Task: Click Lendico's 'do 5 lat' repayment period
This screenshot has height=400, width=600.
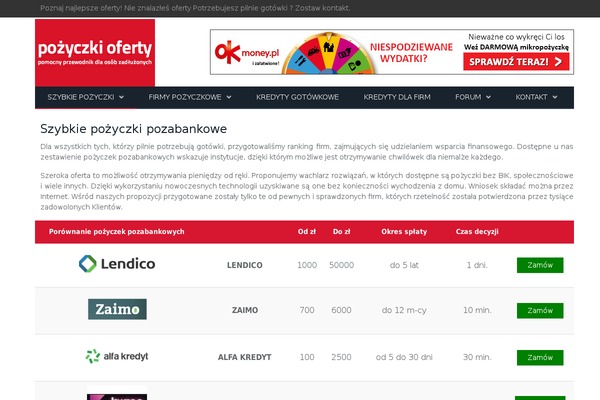Action: (404, 265)
